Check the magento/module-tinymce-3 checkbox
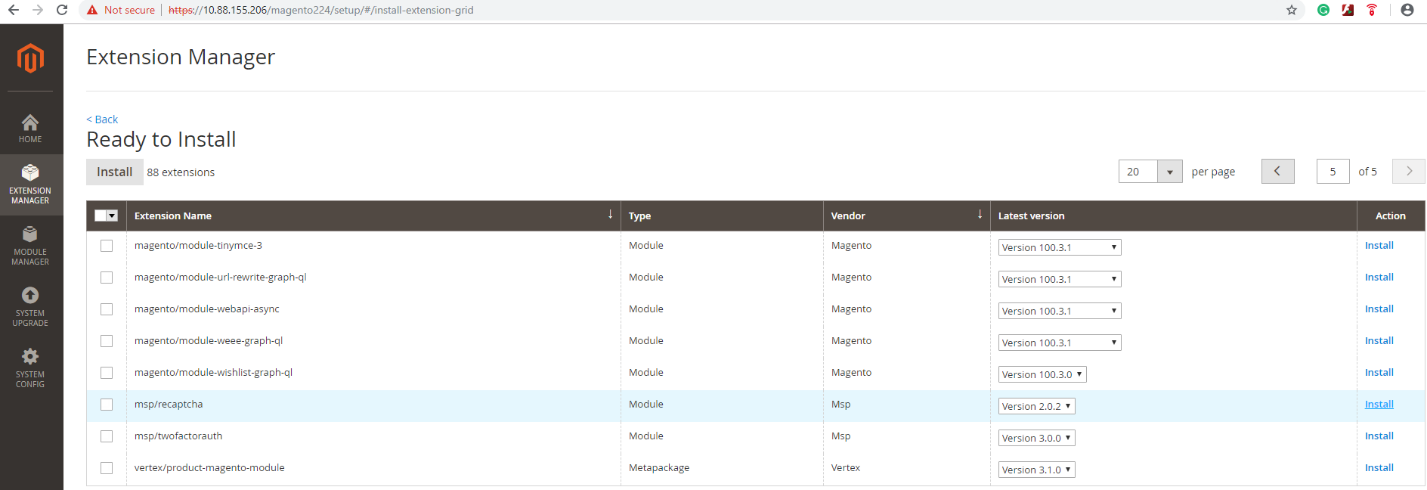This screenshot has width=1427, height=490. (106, 246)
